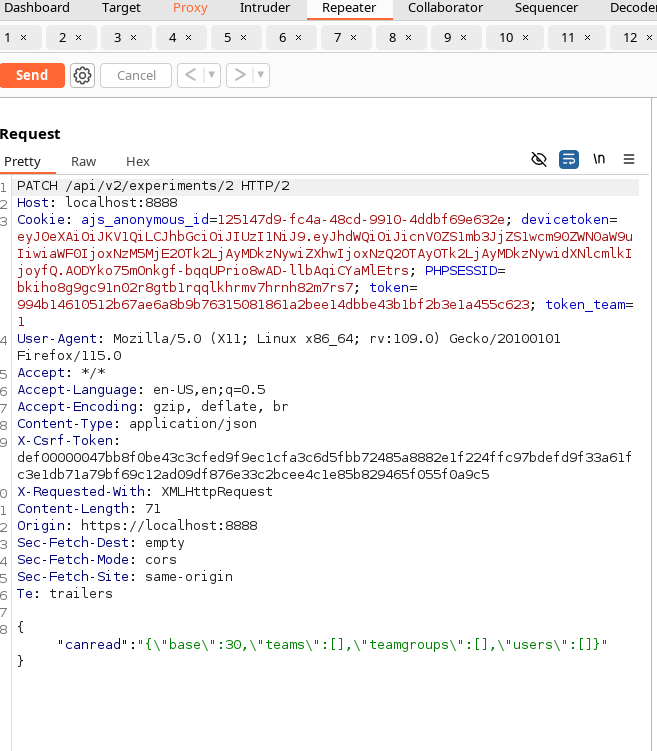Expand the back history dropdown arrow

(211, 75)
